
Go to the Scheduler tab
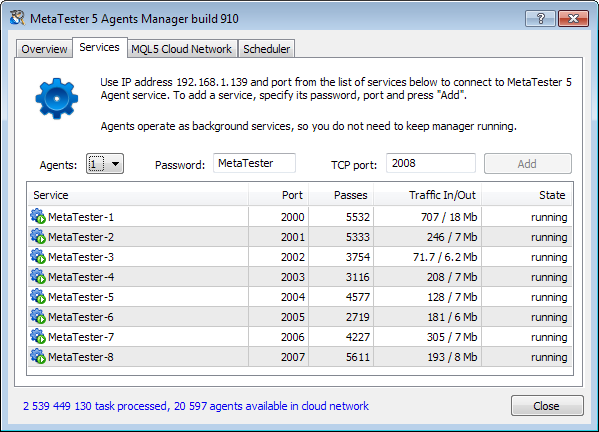[x=267, y=49]
